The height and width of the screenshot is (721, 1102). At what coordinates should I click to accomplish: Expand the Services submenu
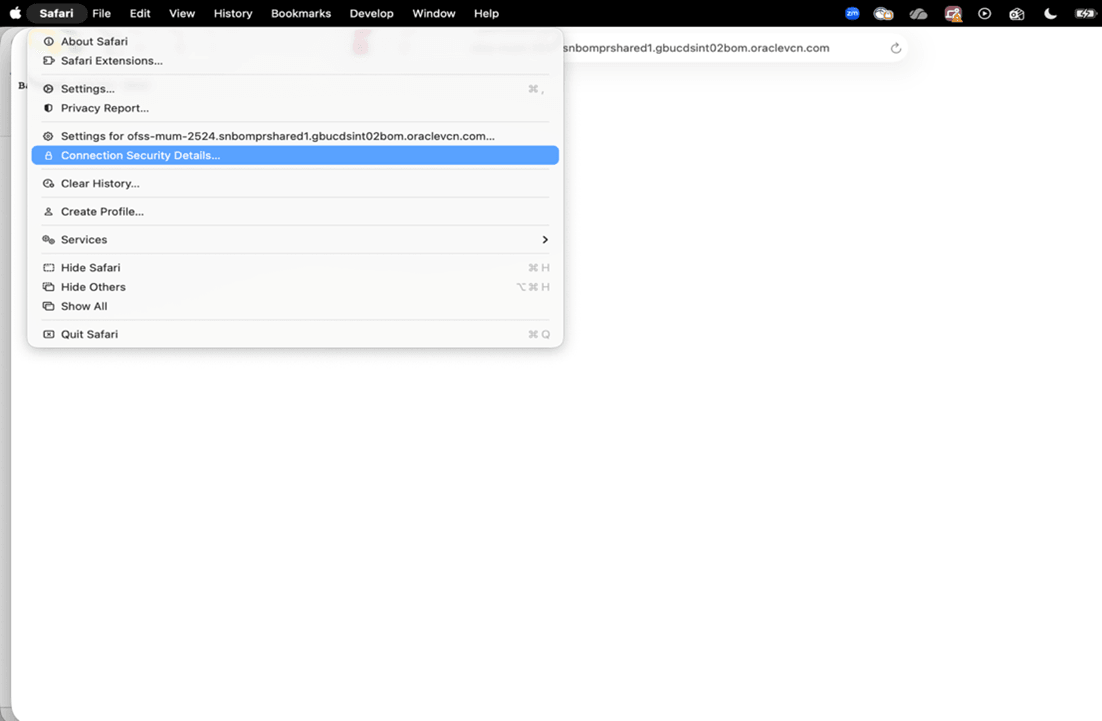point(295,240)
